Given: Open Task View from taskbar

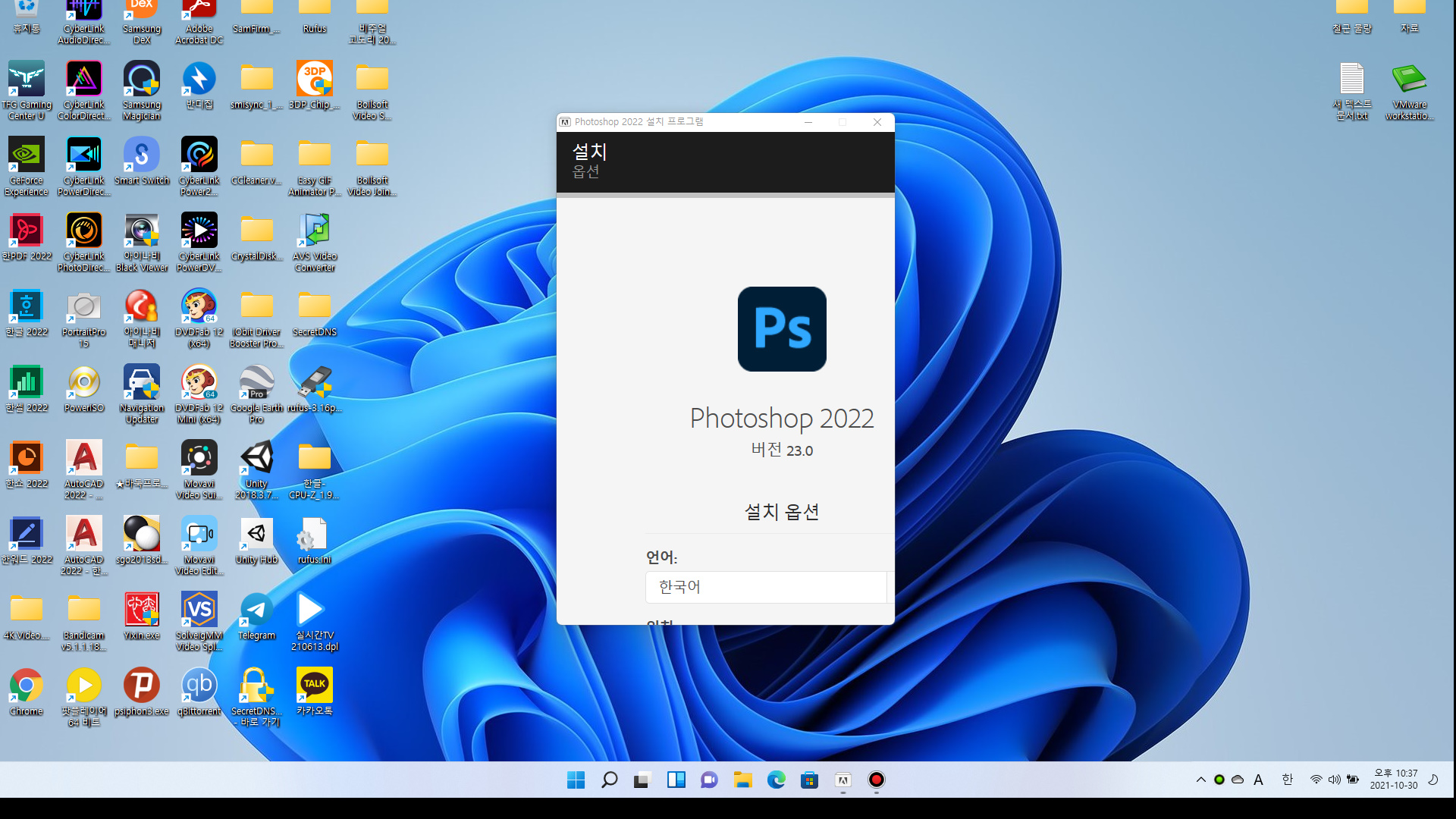Looking at the screenshot, I should pyautogui.click(x=642, y=780).
